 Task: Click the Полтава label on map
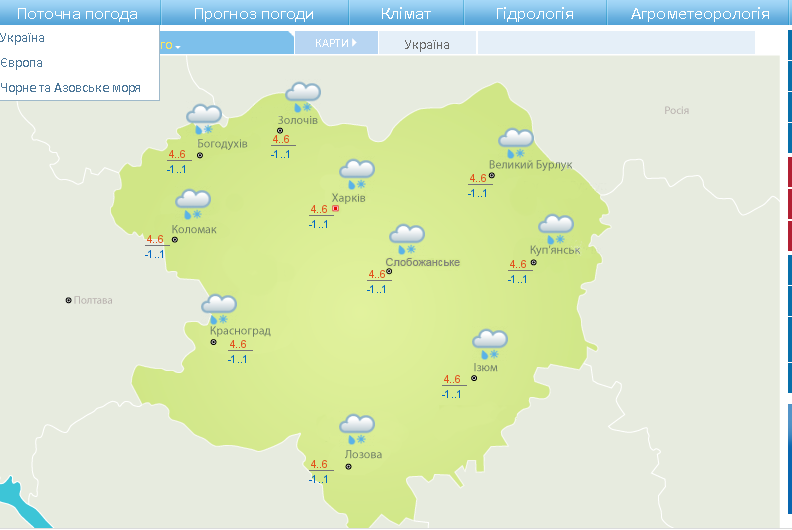click(93, 300)
